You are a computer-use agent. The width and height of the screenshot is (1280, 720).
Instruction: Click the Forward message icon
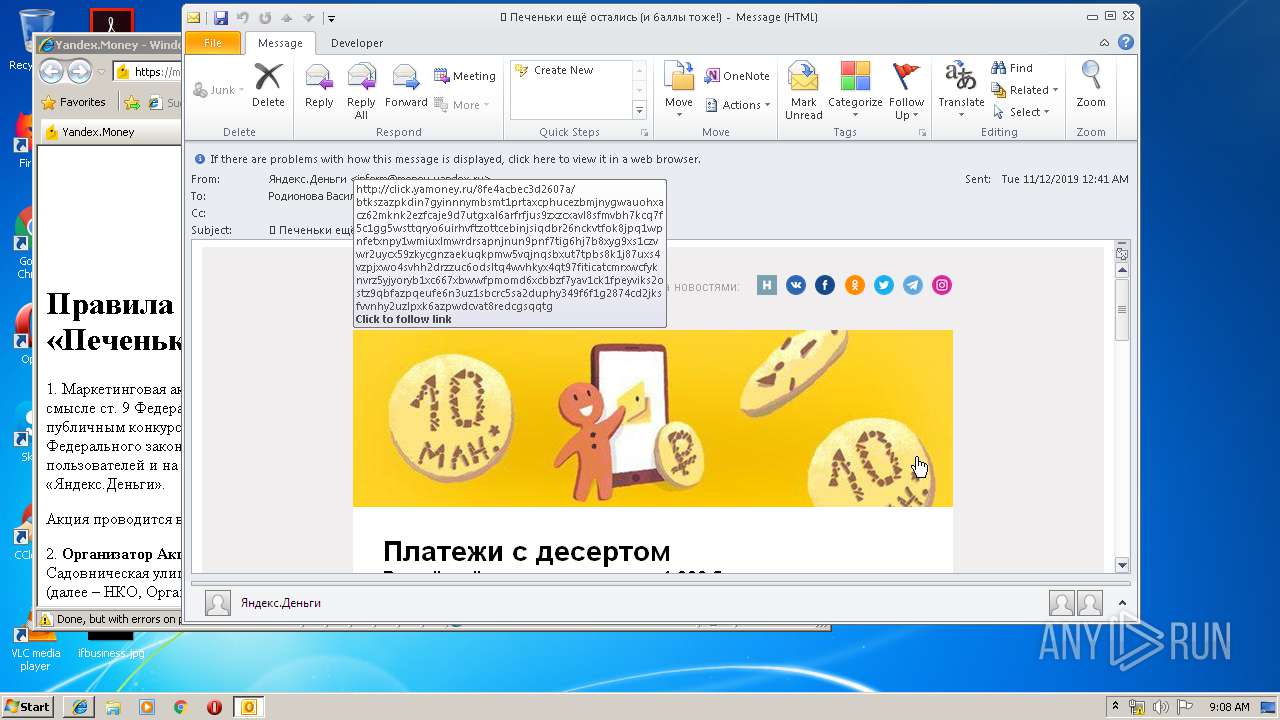[406, 85]
